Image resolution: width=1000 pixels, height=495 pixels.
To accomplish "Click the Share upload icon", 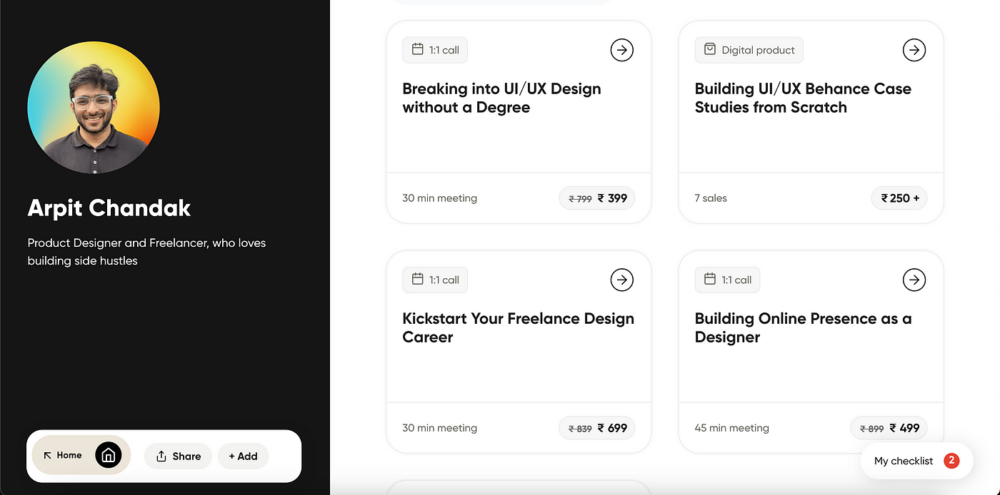I will coord(161,456).
